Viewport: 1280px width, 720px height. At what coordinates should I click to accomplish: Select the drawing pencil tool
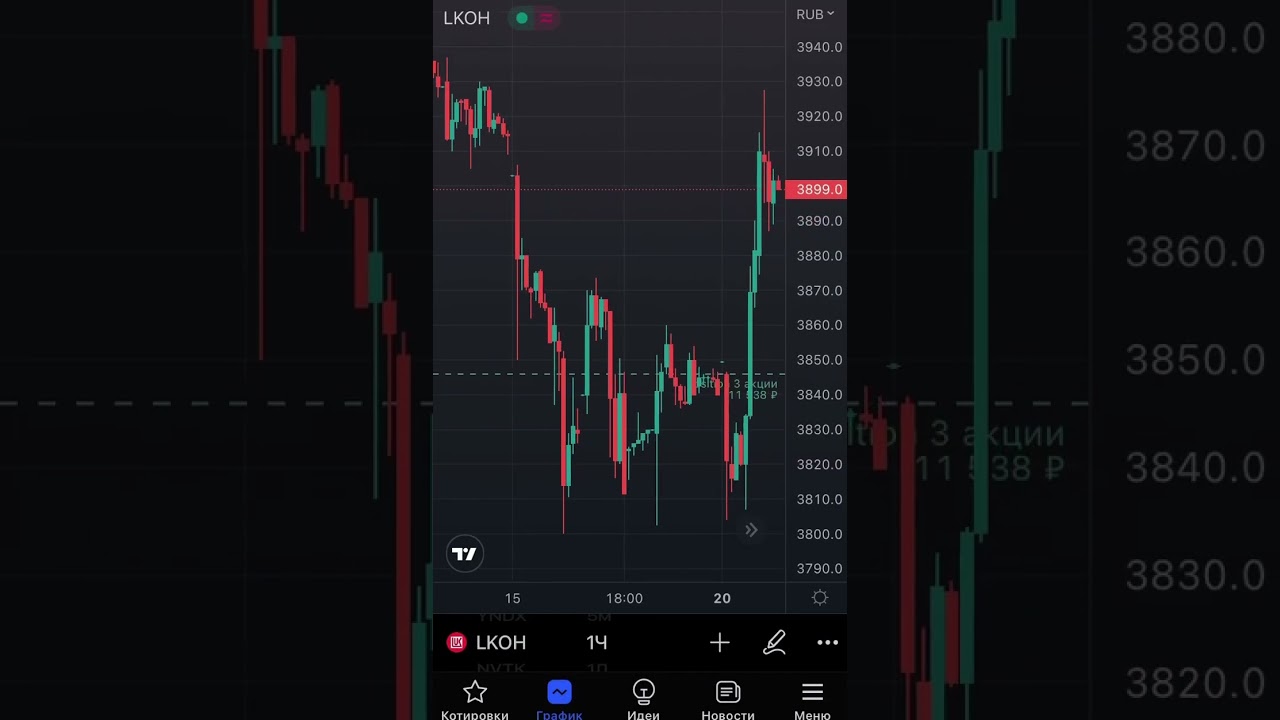pos(774,642)
